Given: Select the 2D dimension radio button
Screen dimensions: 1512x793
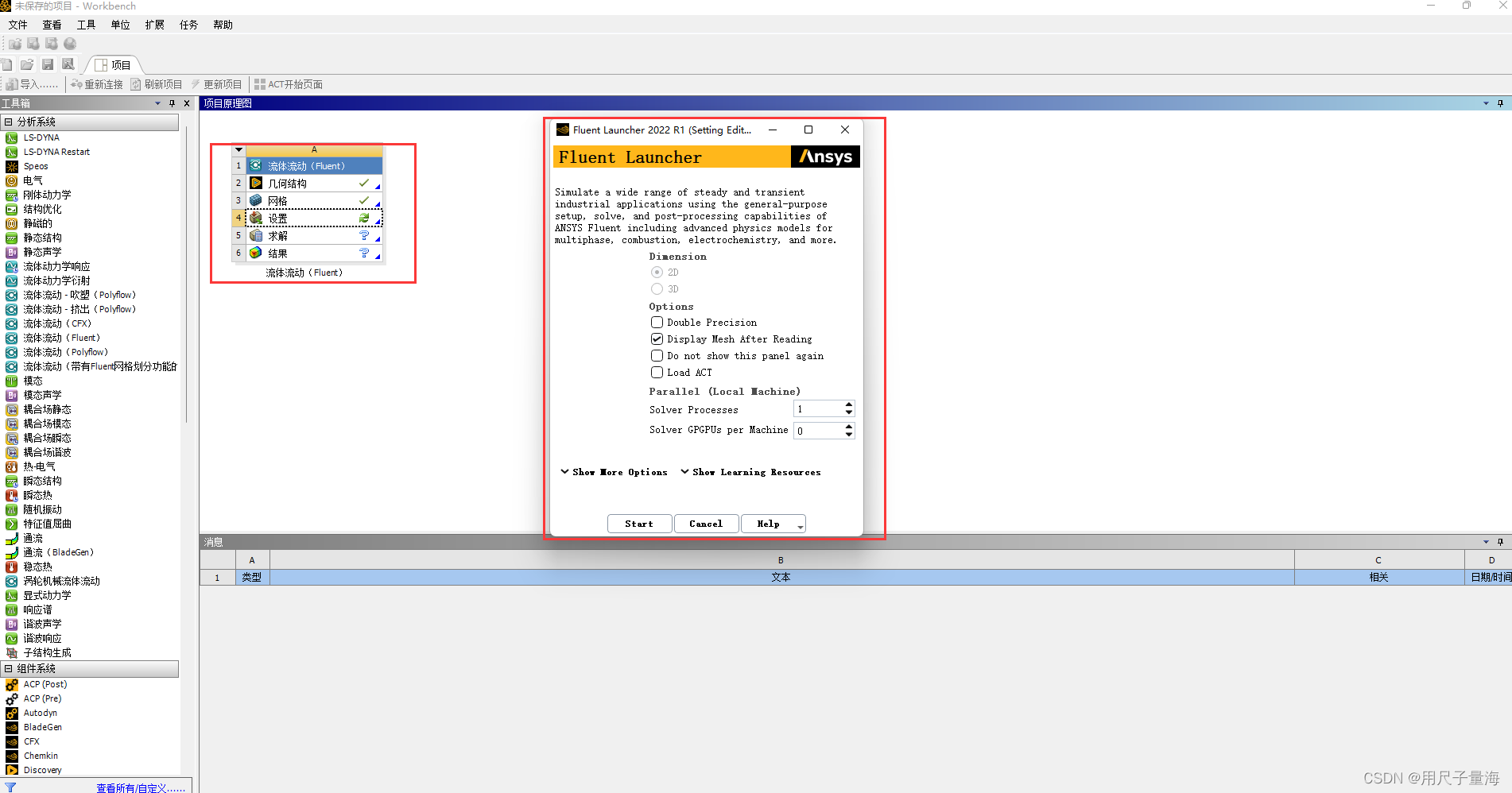Looking at the screenshot, I should tap(657, 272).
